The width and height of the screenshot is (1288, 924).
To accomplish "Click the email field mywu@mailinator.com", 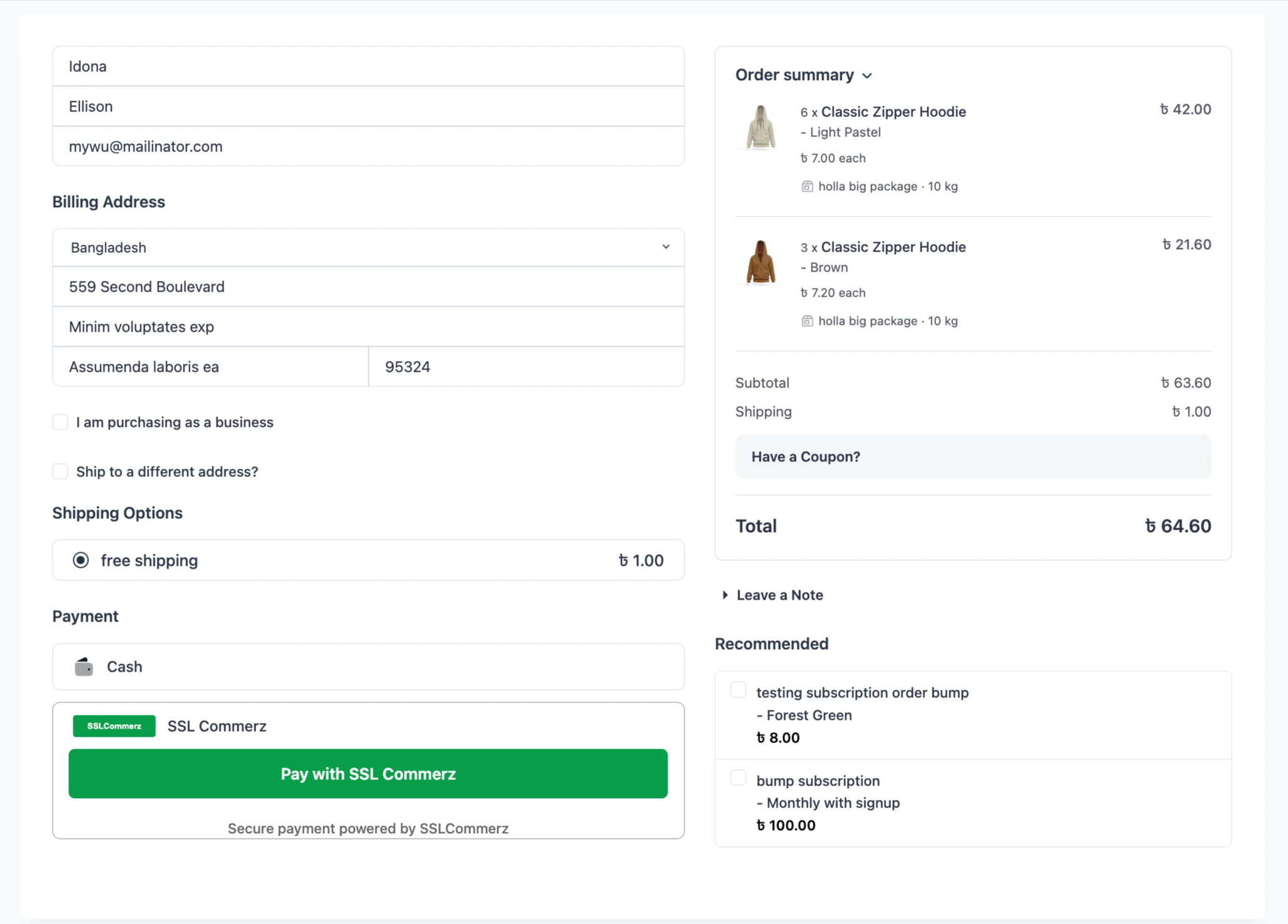I will (x=368, y=146).
